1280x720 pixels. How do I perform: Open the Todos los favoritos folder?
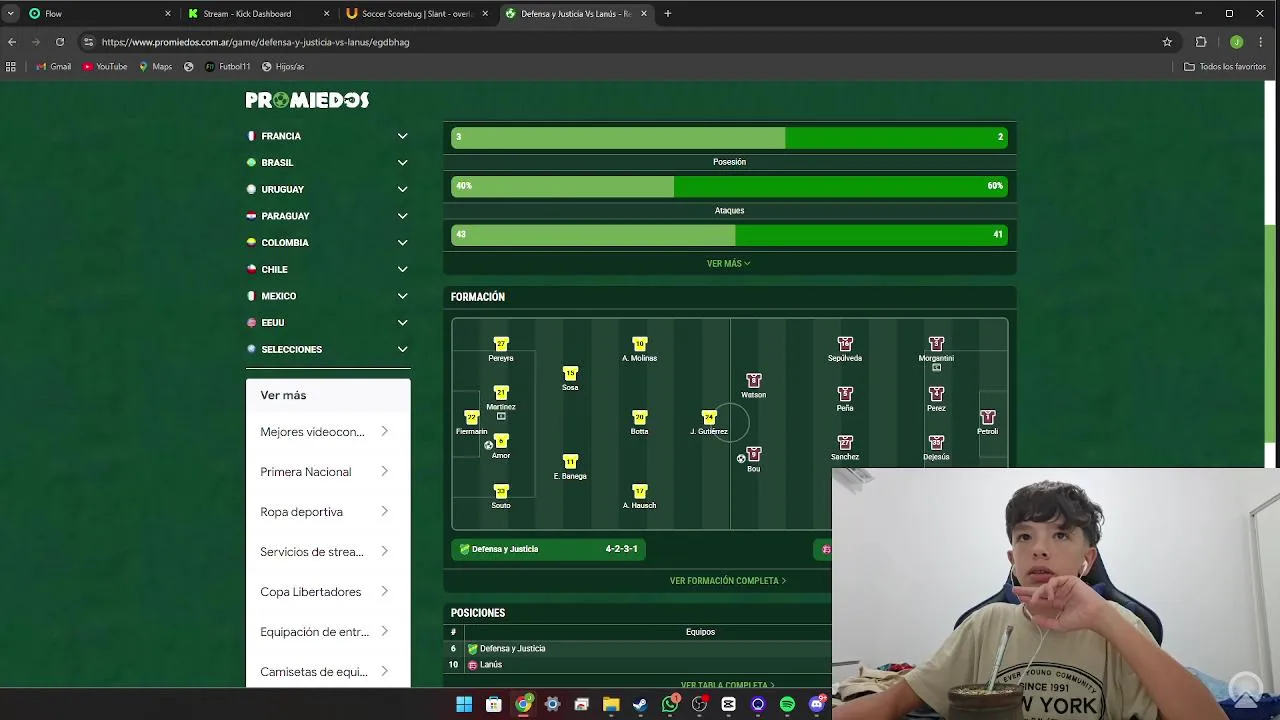point(1225,67)
